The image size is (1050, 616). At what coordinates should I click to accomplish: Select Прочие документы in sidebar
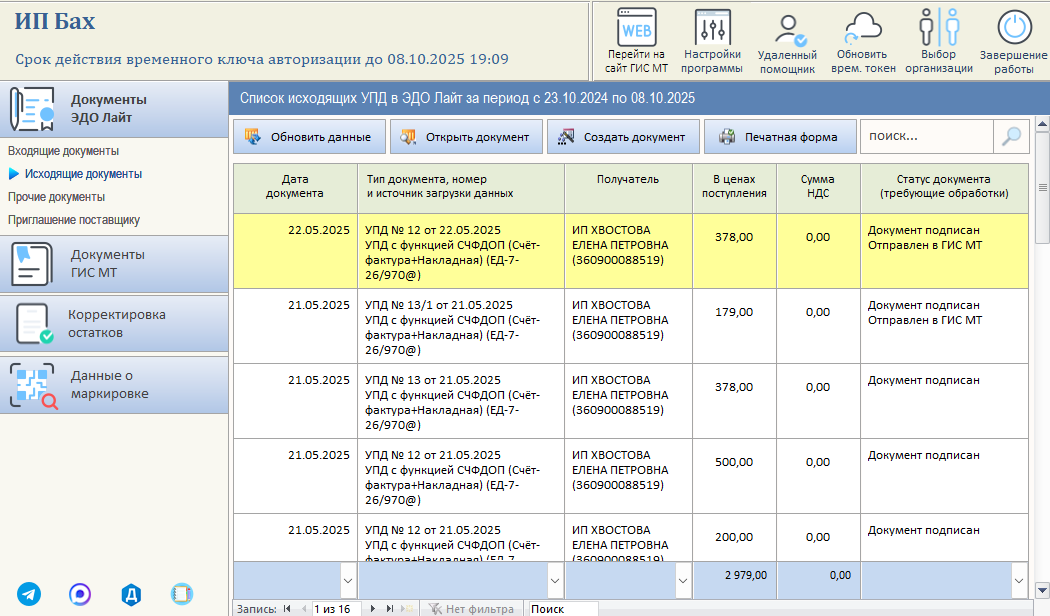[56, 197]
